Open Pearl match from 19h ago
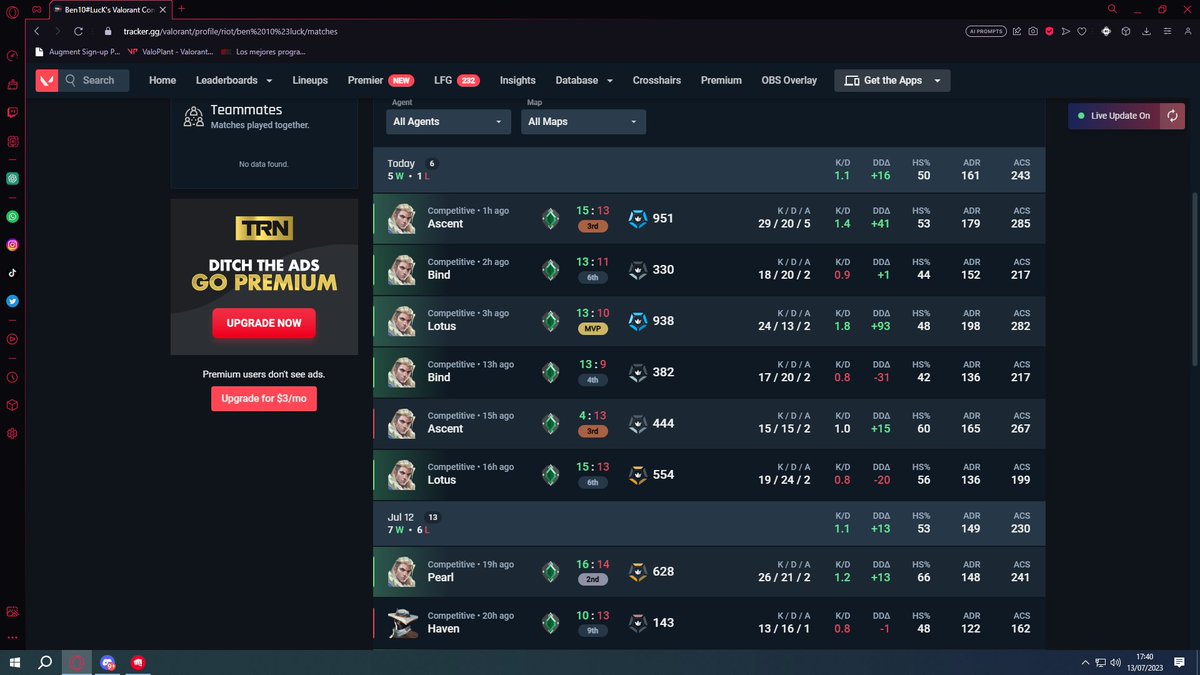1200x675 pixels. (709, 571)
